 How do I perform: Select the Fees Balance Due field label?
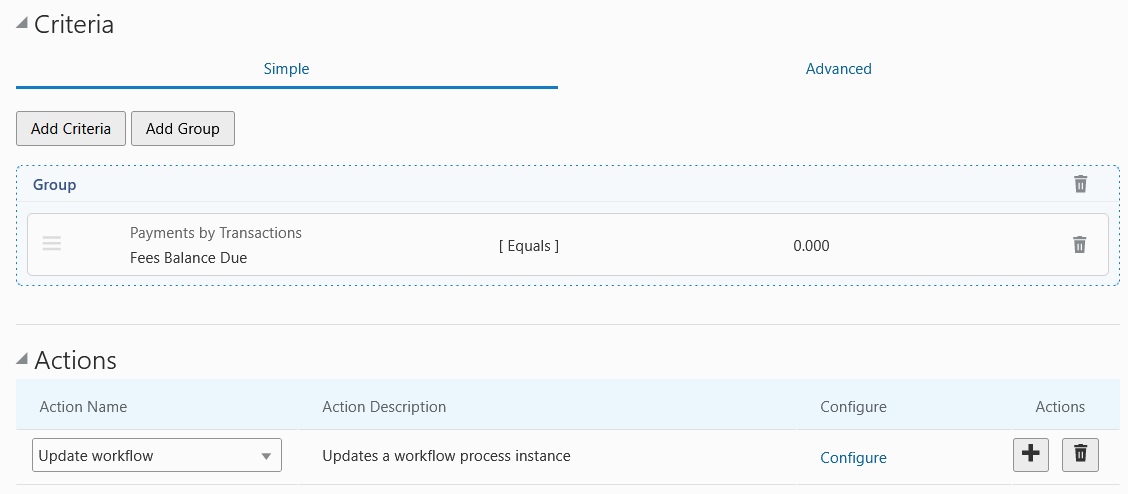188,257
